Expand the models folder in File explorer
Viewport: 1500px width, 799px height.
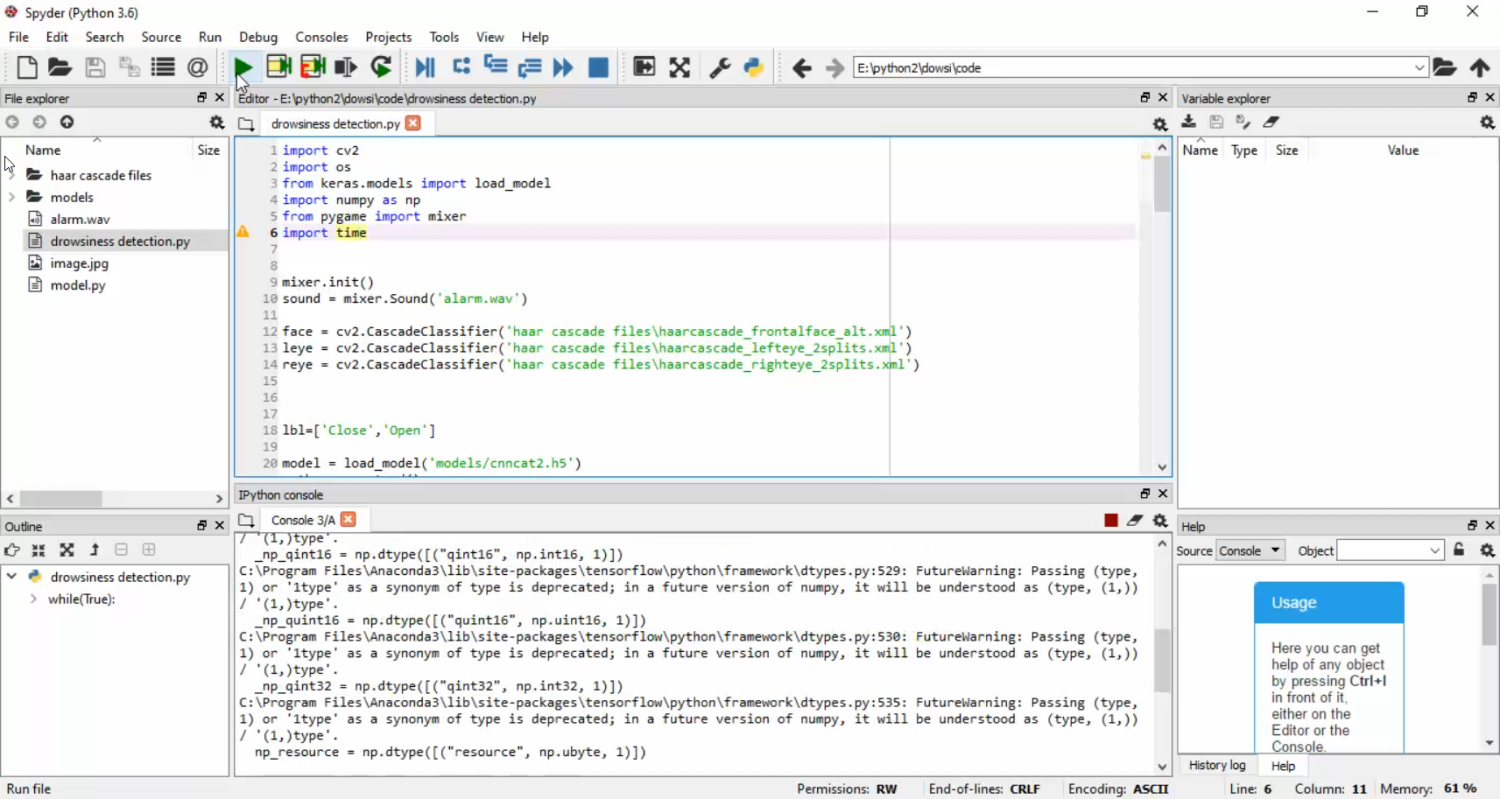12,197
